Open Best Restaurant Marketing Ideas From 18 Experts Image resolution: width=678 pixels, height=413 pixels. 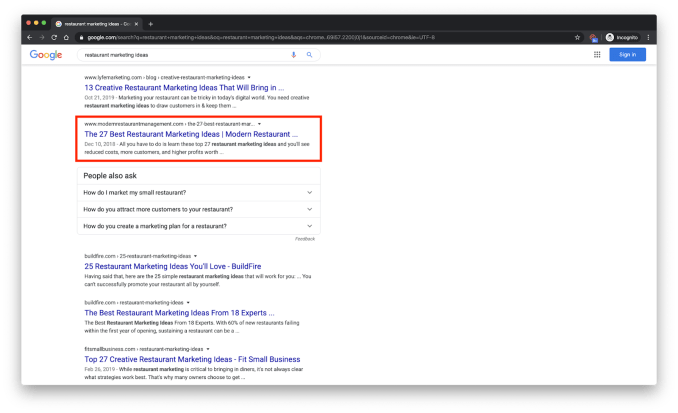point(179,313)
